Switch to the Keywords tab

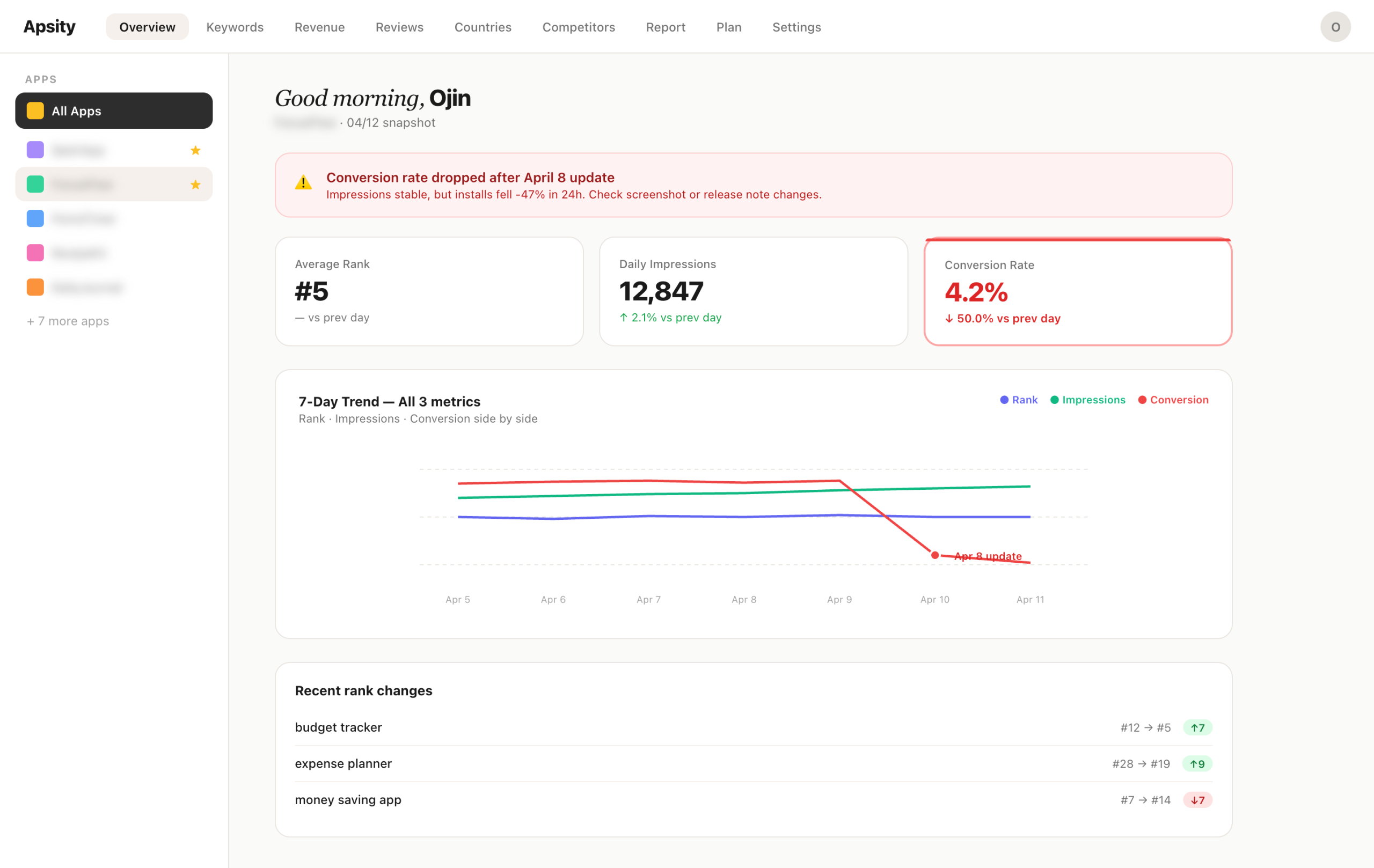pos(235,27)
